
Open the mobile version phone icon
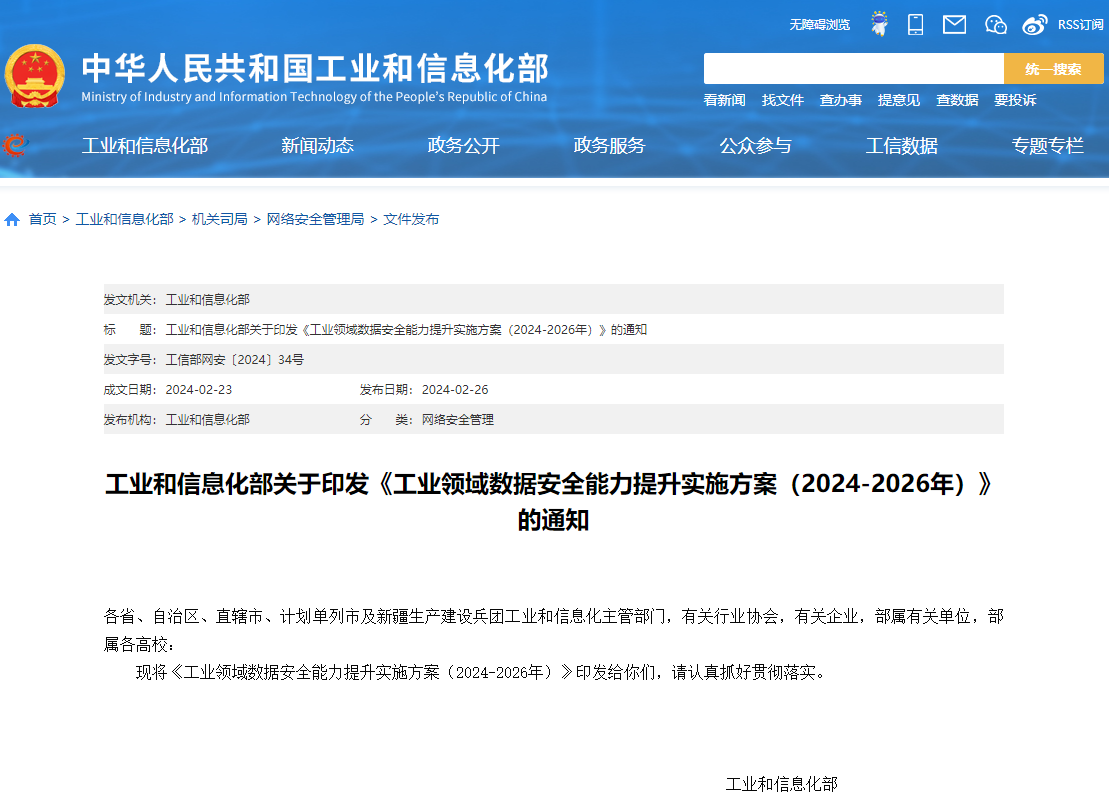[x=915, y=25]
